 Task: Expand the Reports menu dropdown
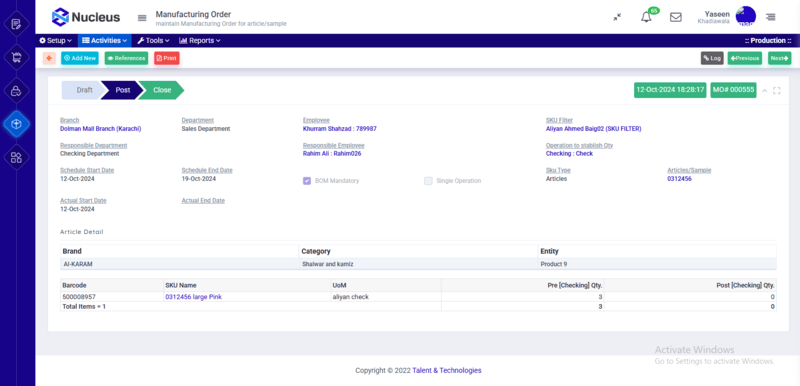[199, 40]
